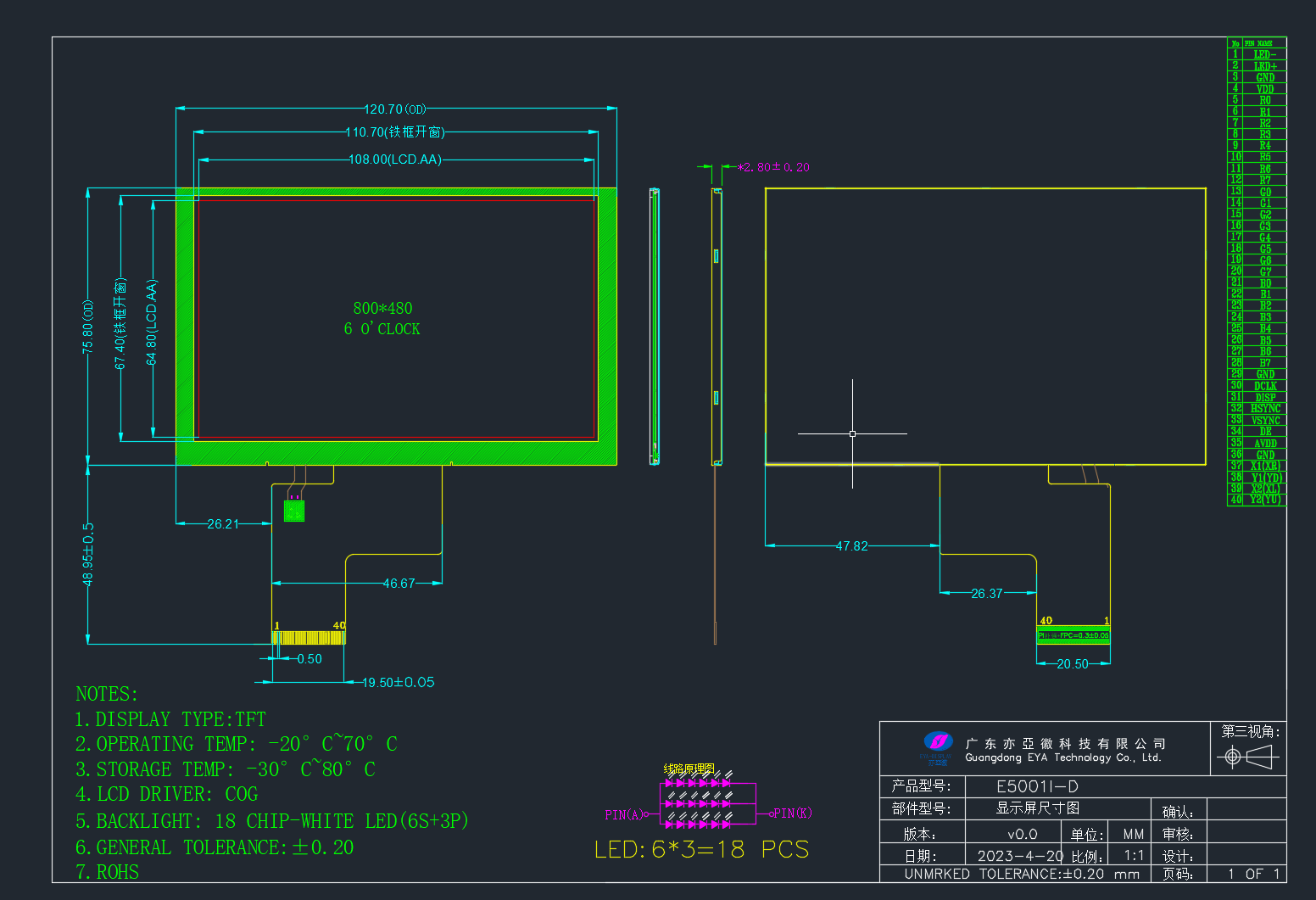This screenshot has width=1316, height=900.
Task: Select the AVDD pin row
Action: pyautogui.click(x=1257, y=443)
